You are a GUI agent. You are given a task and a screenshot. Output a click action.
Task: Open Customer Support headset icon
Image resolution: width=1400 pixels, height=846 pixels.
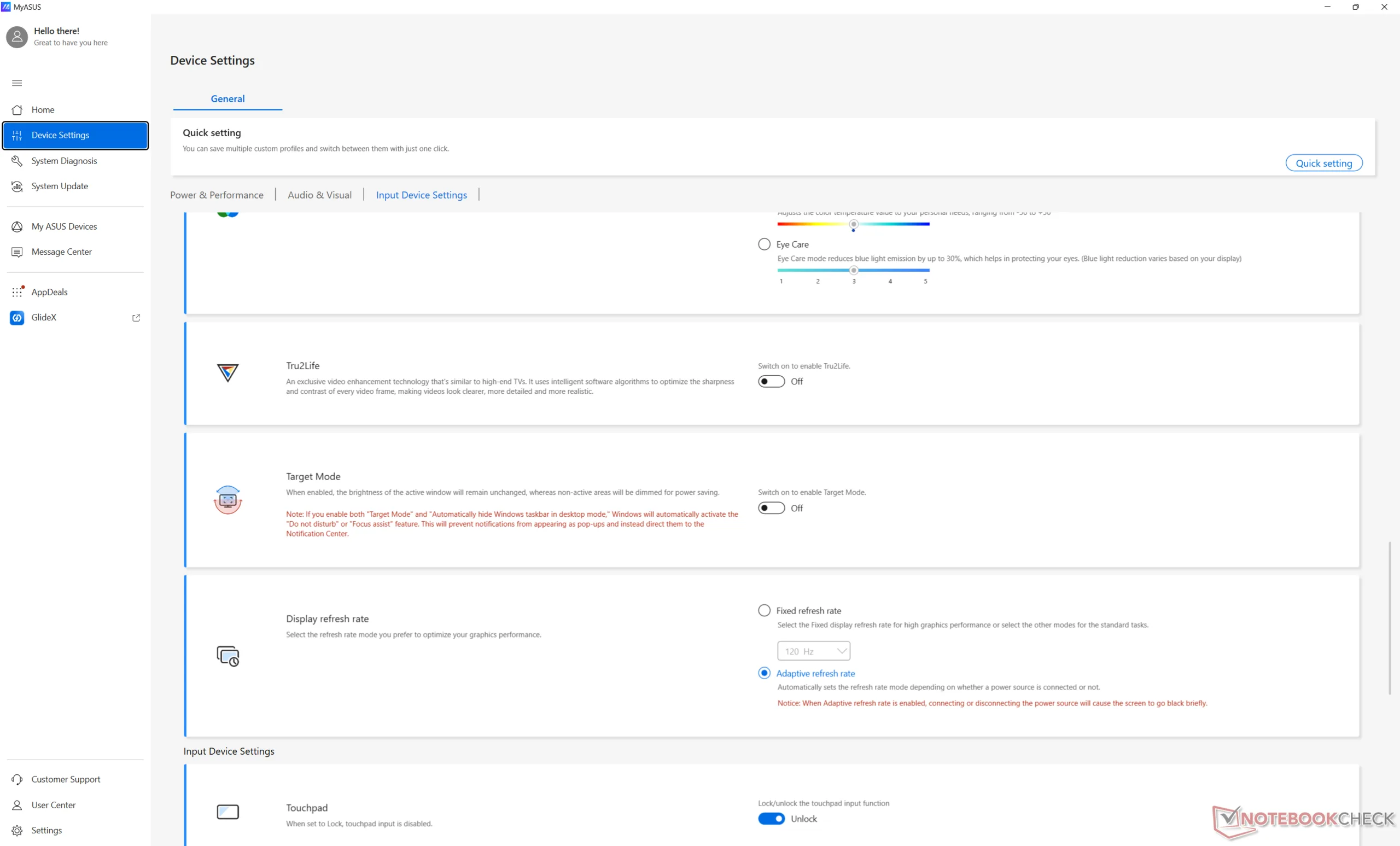point(17,779)
